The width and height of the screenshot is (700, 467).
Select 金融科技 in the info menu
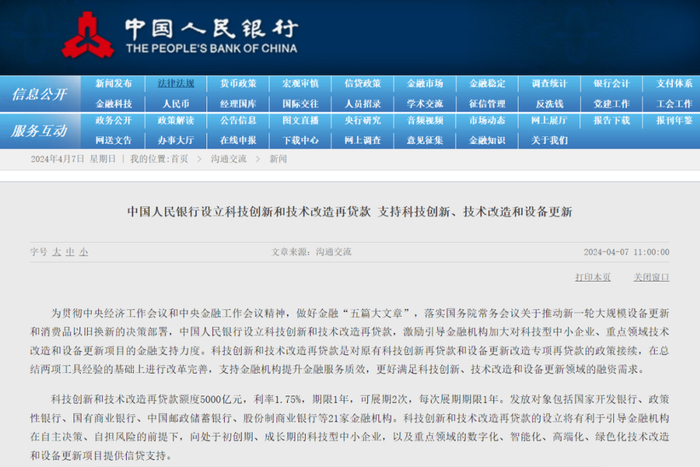113,104
